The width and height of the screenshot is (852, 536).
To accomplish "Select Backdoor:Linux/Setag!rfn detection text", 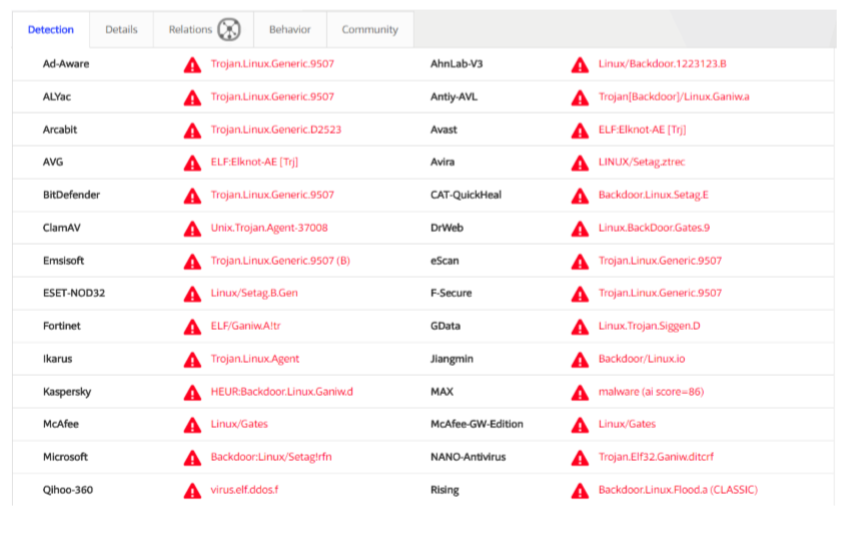I will pyautogui.click(x=271, y=457).
